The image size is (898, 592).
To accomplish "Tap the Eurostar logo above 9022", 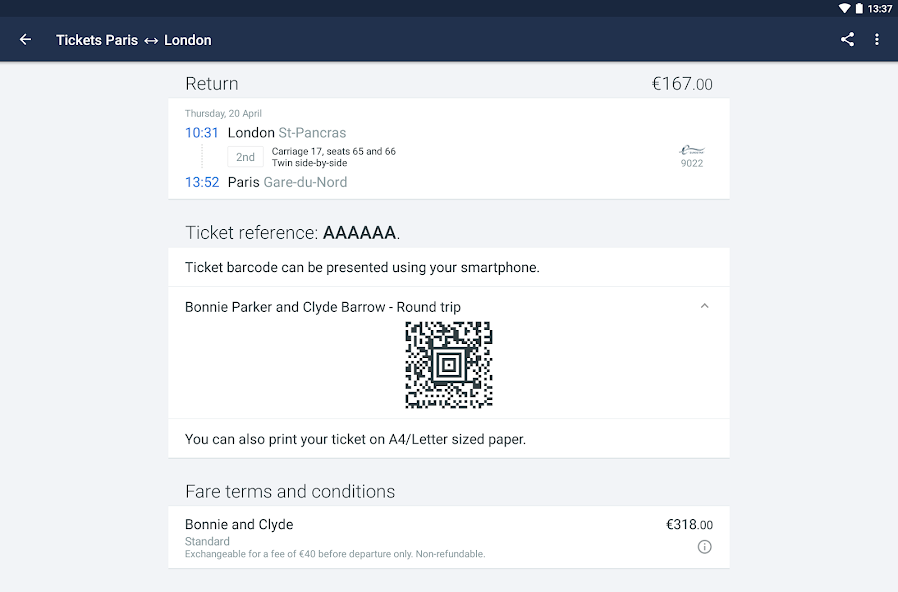I will (691, 150).
